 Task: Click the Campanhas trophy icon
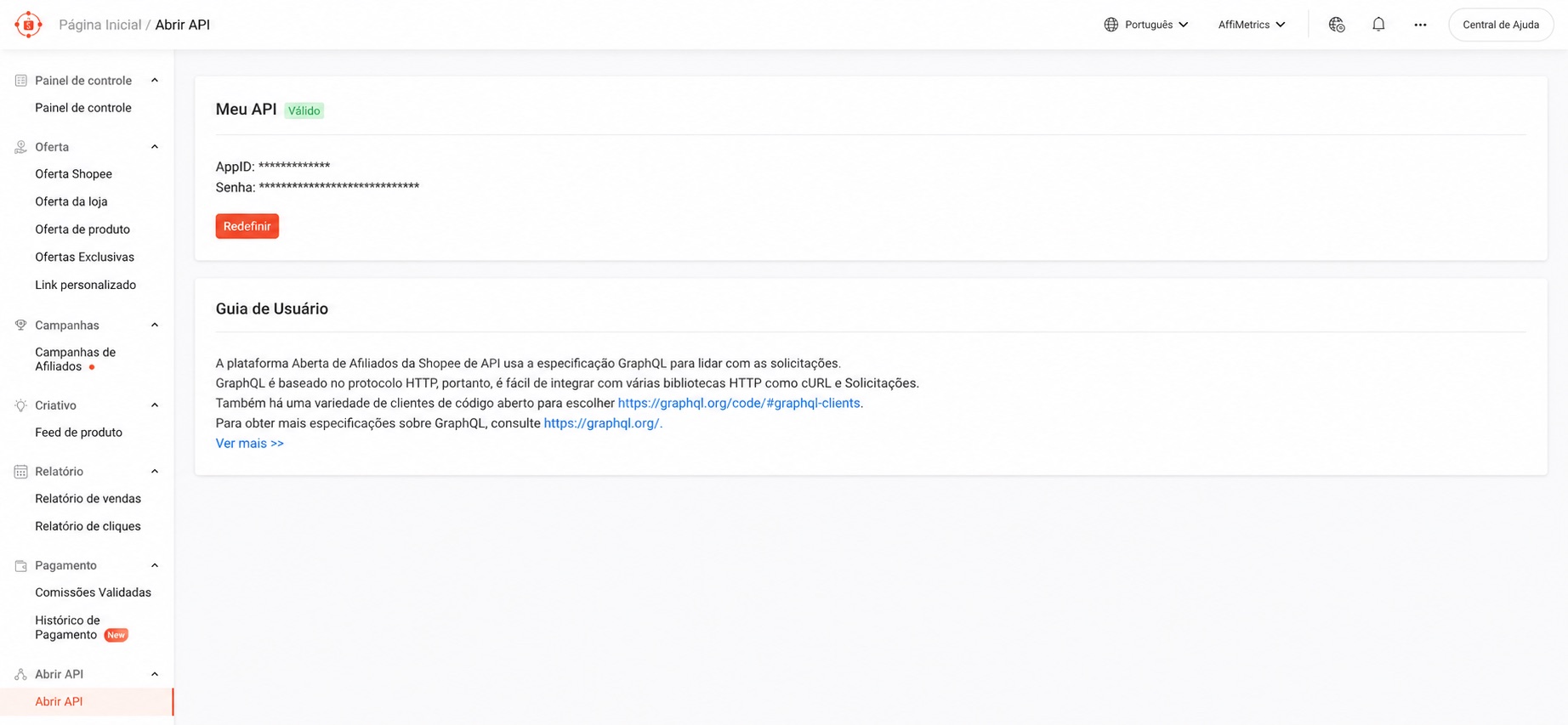[20, 326]
